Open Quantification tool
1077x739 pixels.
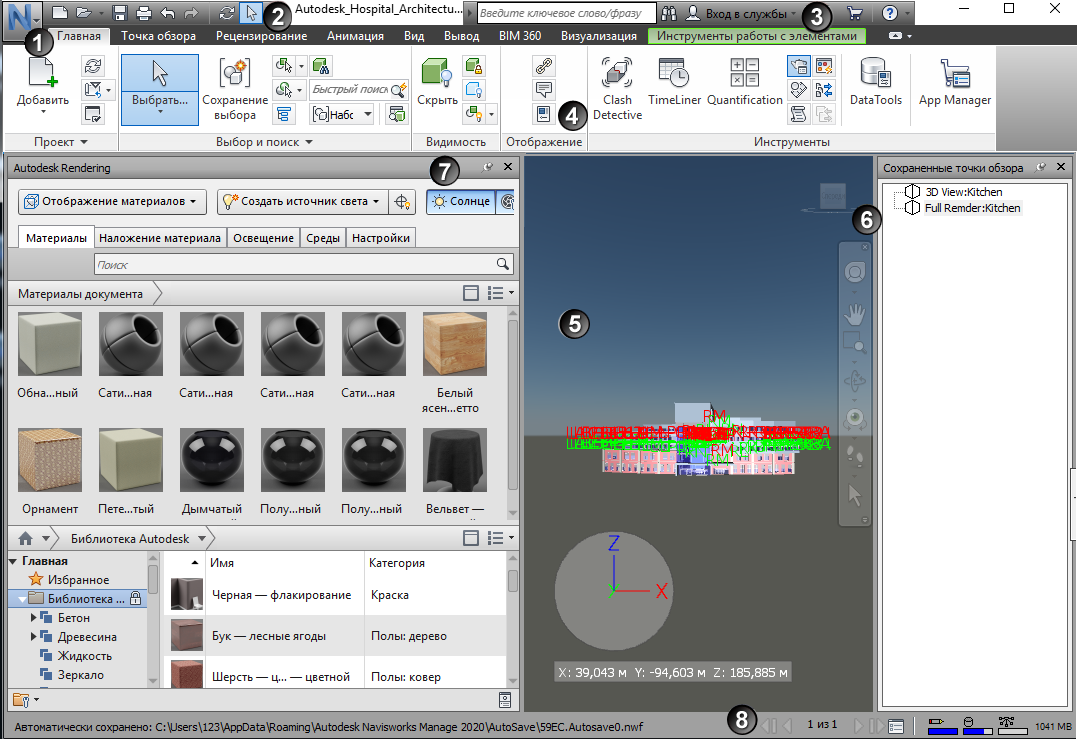pyautogui.click(x=745, y=82)
